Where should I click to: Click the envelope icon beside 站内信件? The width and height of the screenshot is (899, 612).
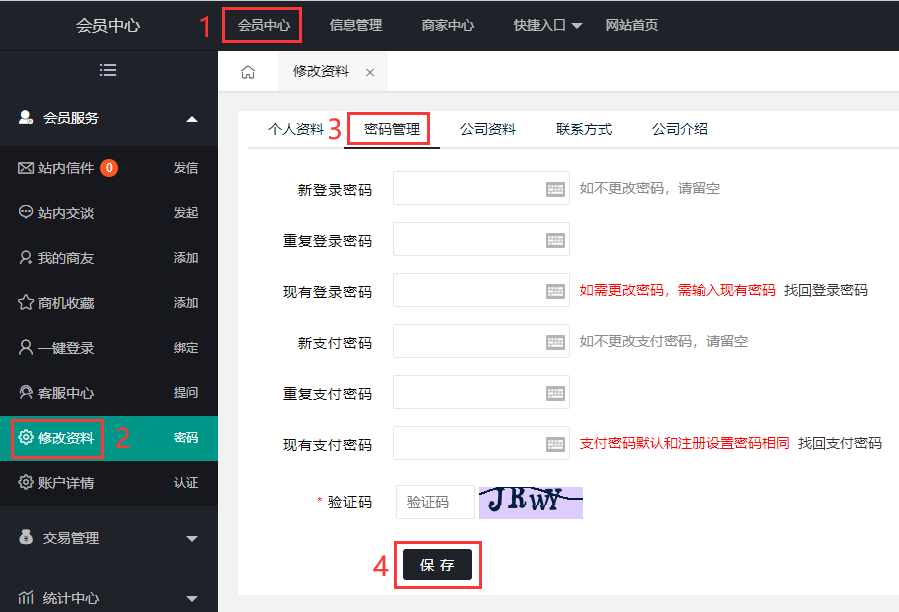tap(26, 167)
